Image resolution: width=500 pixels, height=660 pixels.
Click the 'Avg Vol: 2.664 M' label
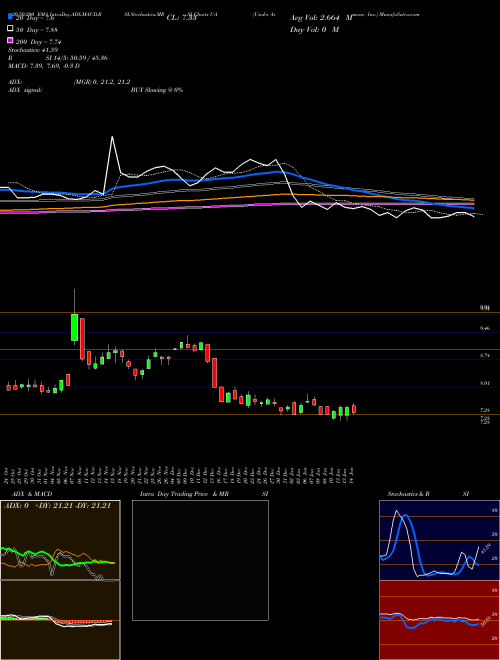point(321,18)
